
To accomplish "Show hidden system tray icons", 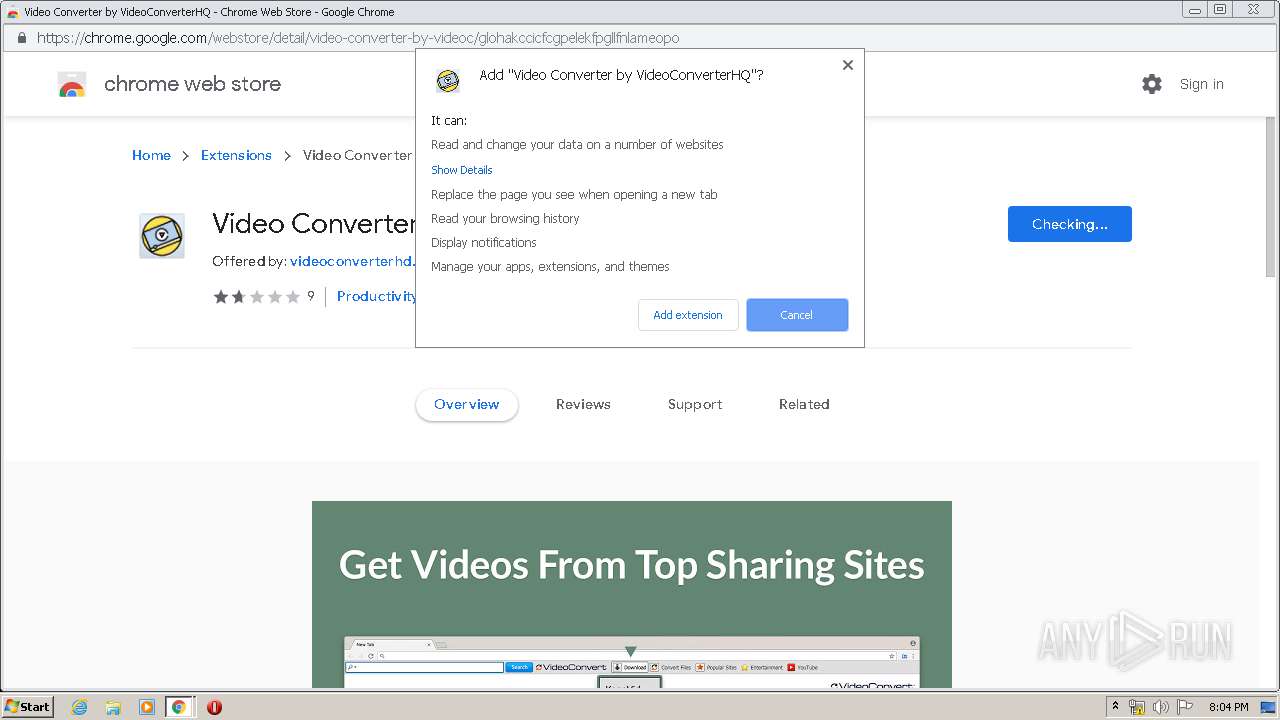I will pyautogui.click(x=1115, y=706).
